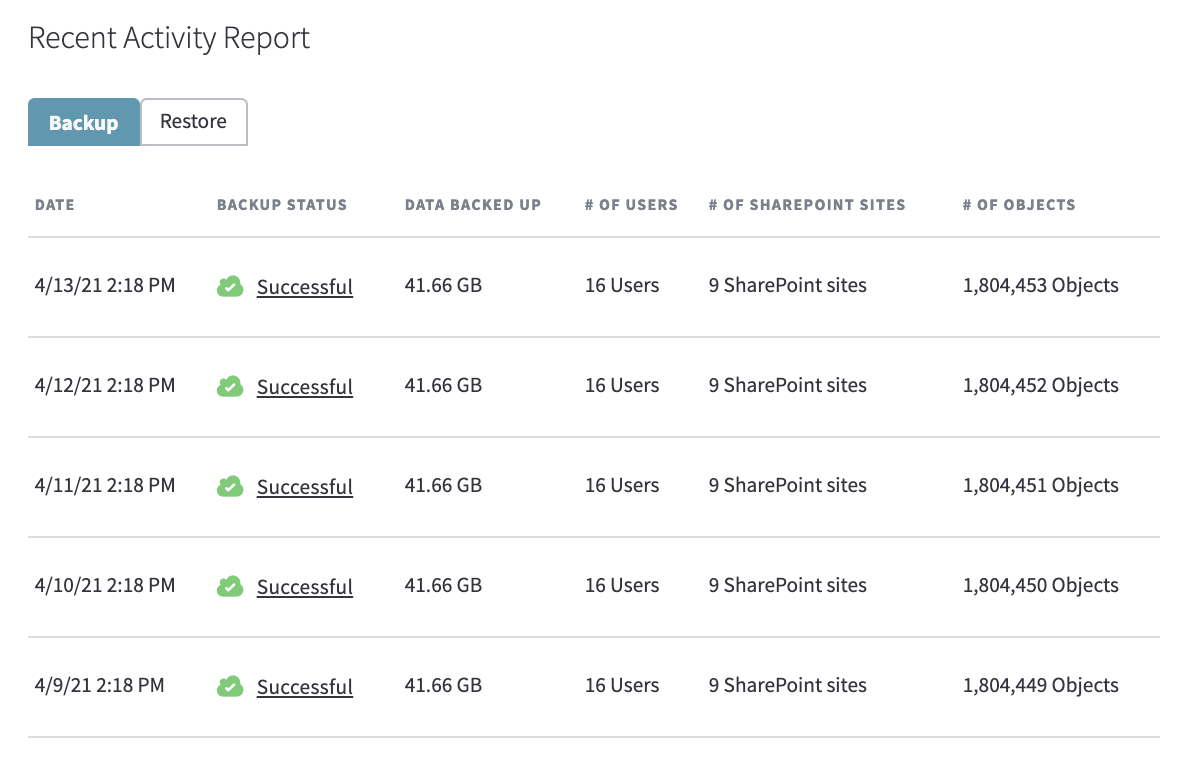Viewport: 1194px width, 774px height.
Task: Open backup details via the 4/9/21 Successful link
Action: (x=305, y=686)
